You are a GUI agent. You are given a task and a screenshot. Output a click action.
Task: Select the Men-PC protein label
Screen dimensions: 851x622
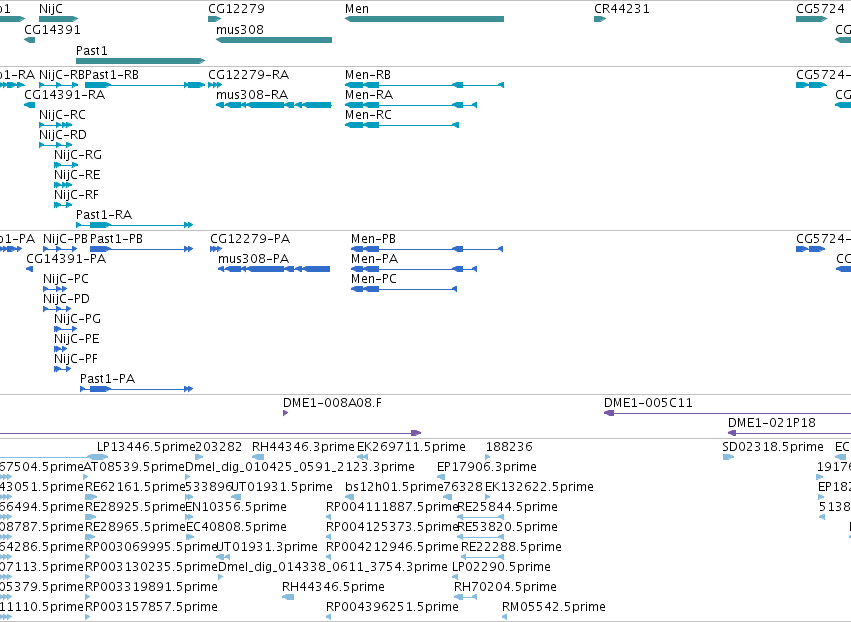pyautogui.click(x=374, y=279)
